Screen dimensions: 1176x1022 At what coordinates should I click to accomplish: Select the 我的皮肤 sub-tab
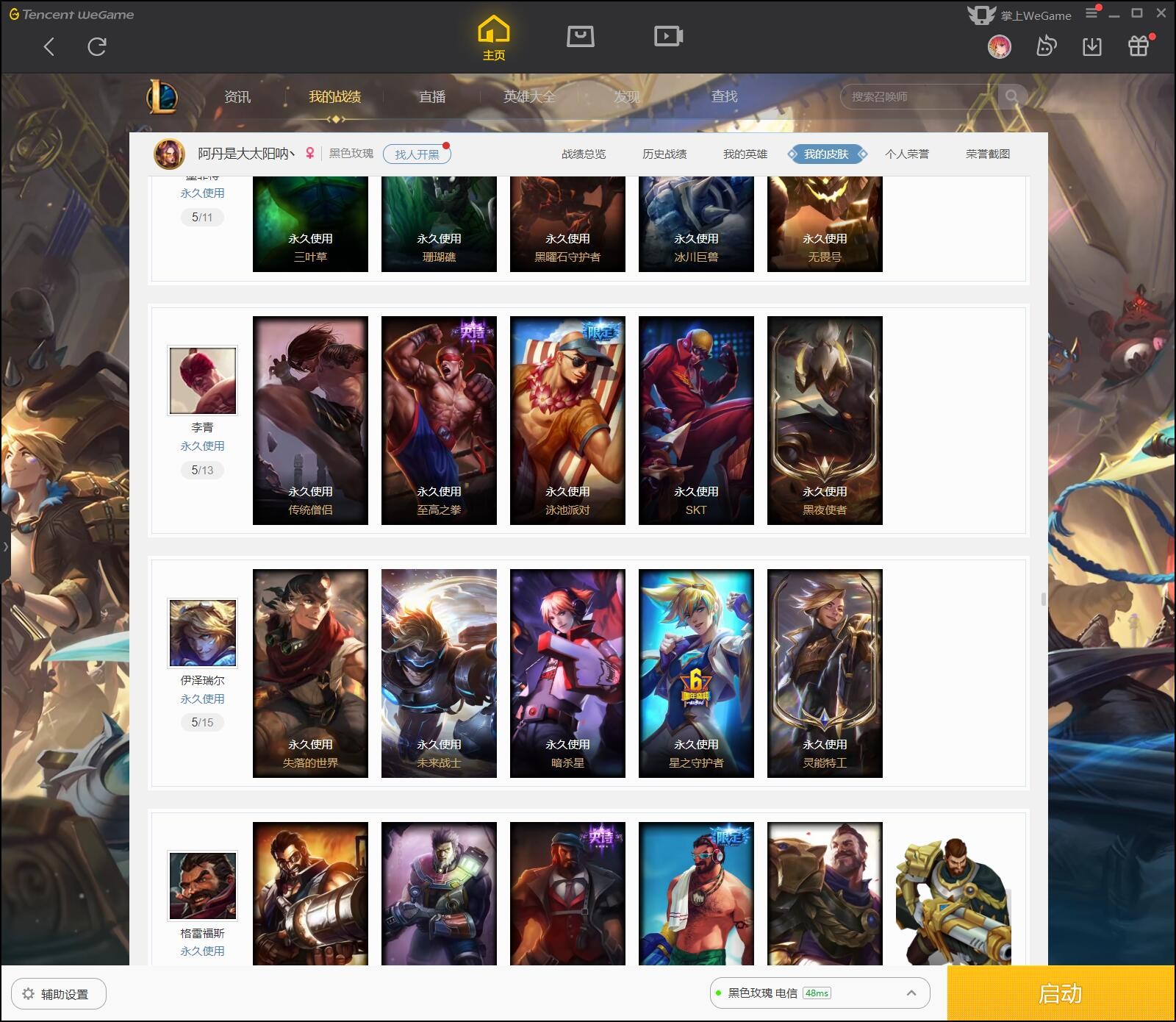tap(826, 154)
